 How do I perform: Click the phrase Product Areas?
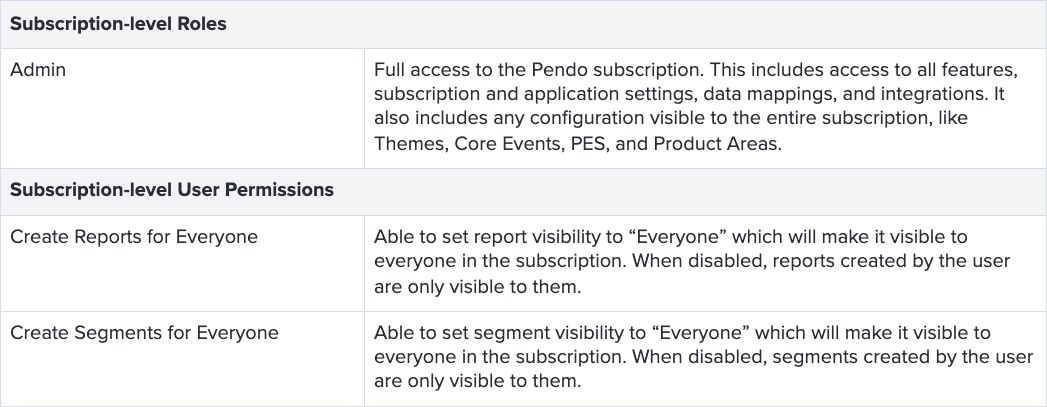pos(716,144)
